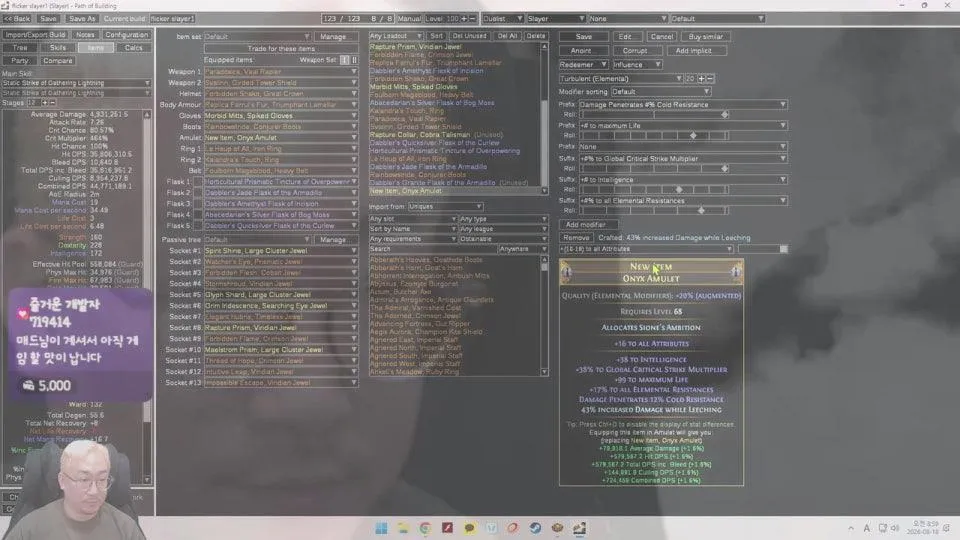
Task: Open File Explorer from the taskbar
Action: point(403,528)
